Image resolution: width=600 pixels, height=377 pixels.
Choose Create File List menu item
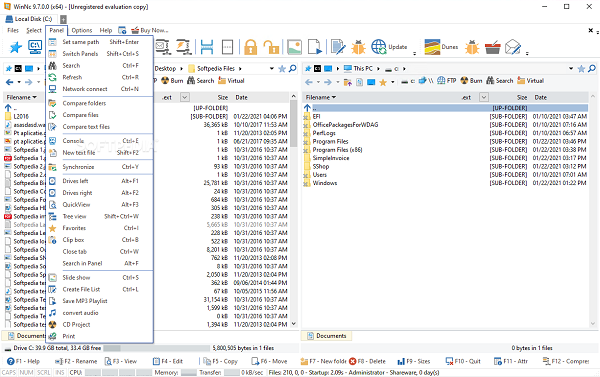(100, 289)
